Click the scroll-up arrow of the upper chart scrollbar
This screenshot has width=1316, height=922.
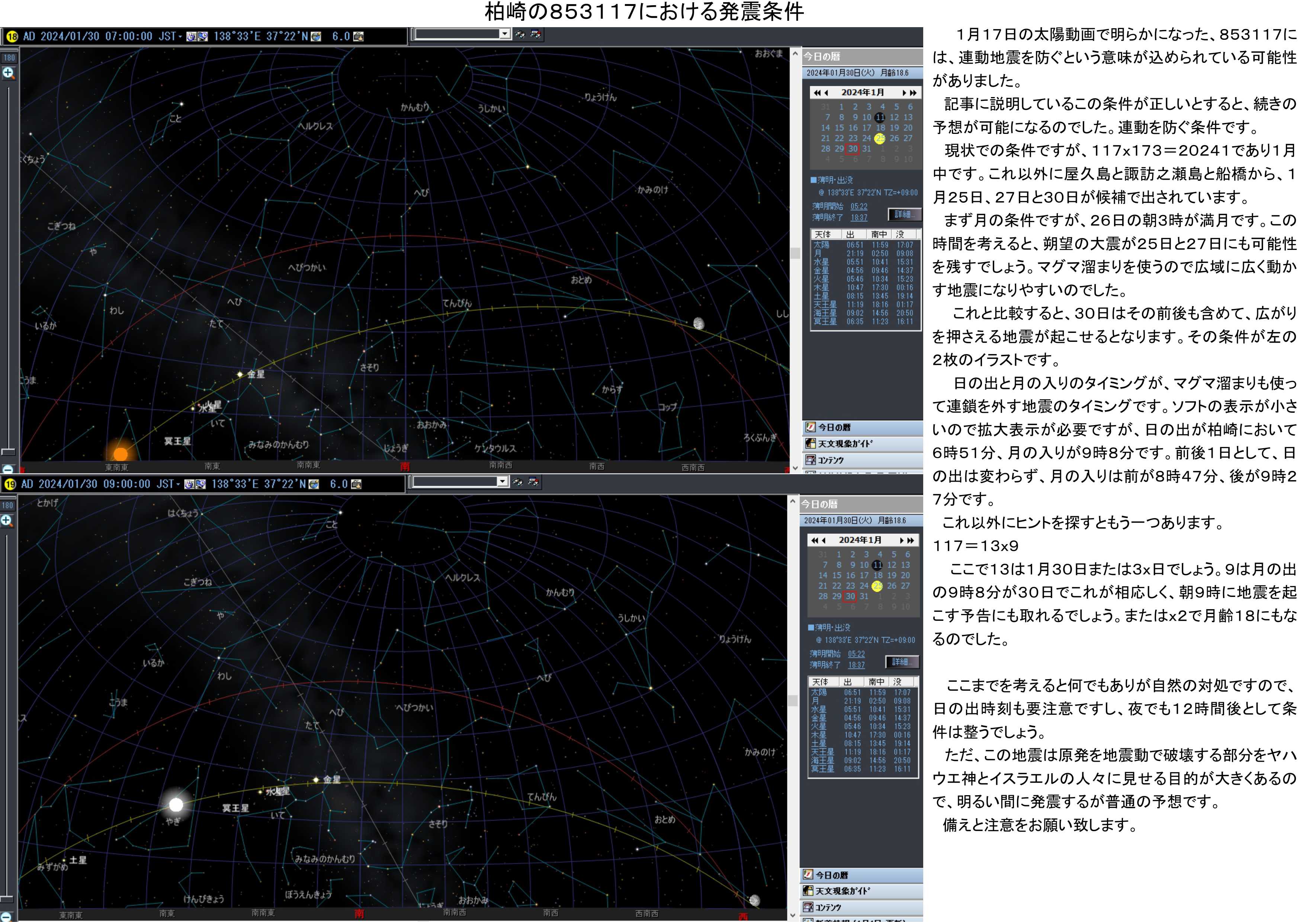pyautogui.click(x=795, y=53)
